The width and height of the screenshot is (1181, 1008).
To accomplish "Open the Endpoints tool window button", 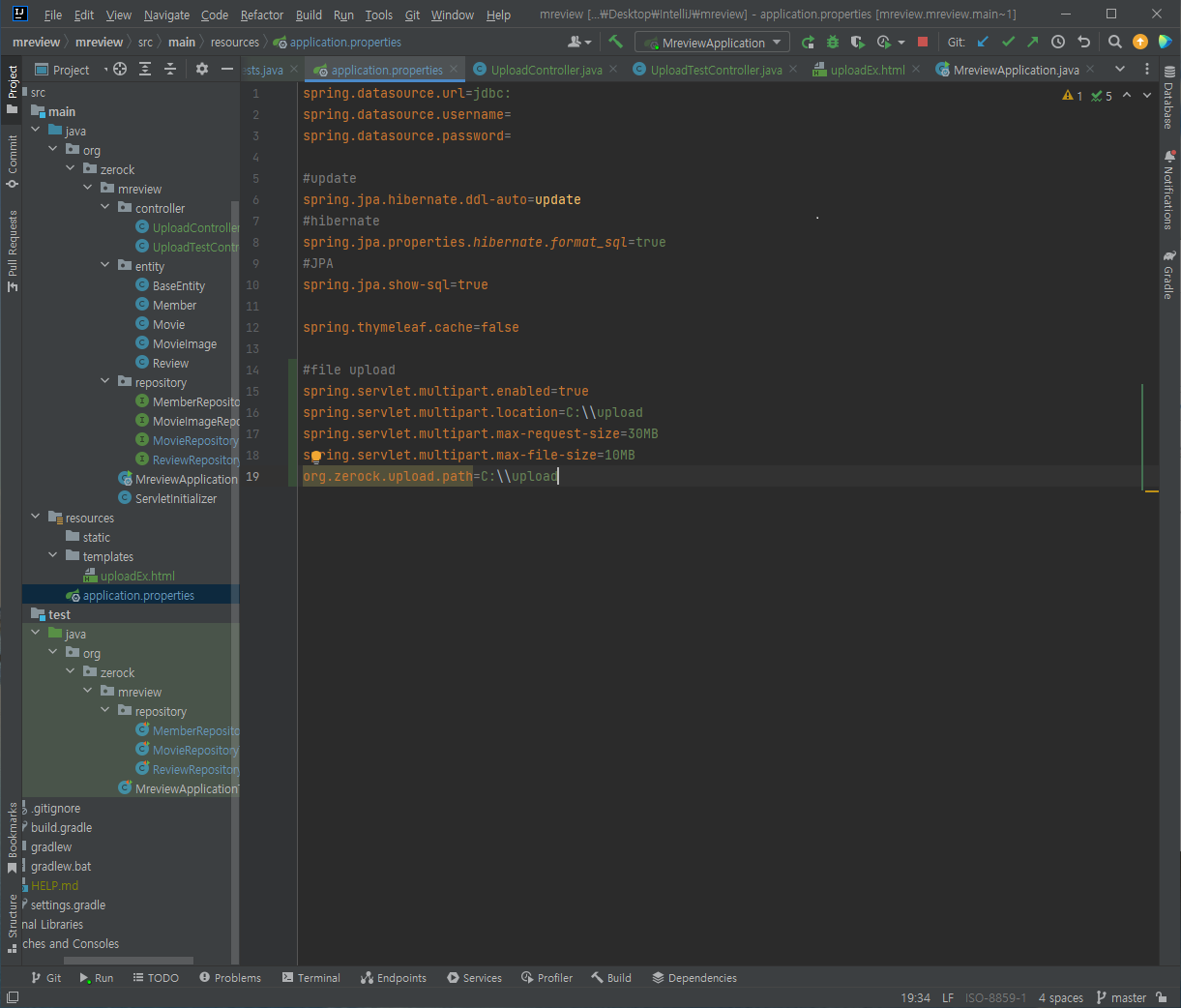I will coord(394,978).
